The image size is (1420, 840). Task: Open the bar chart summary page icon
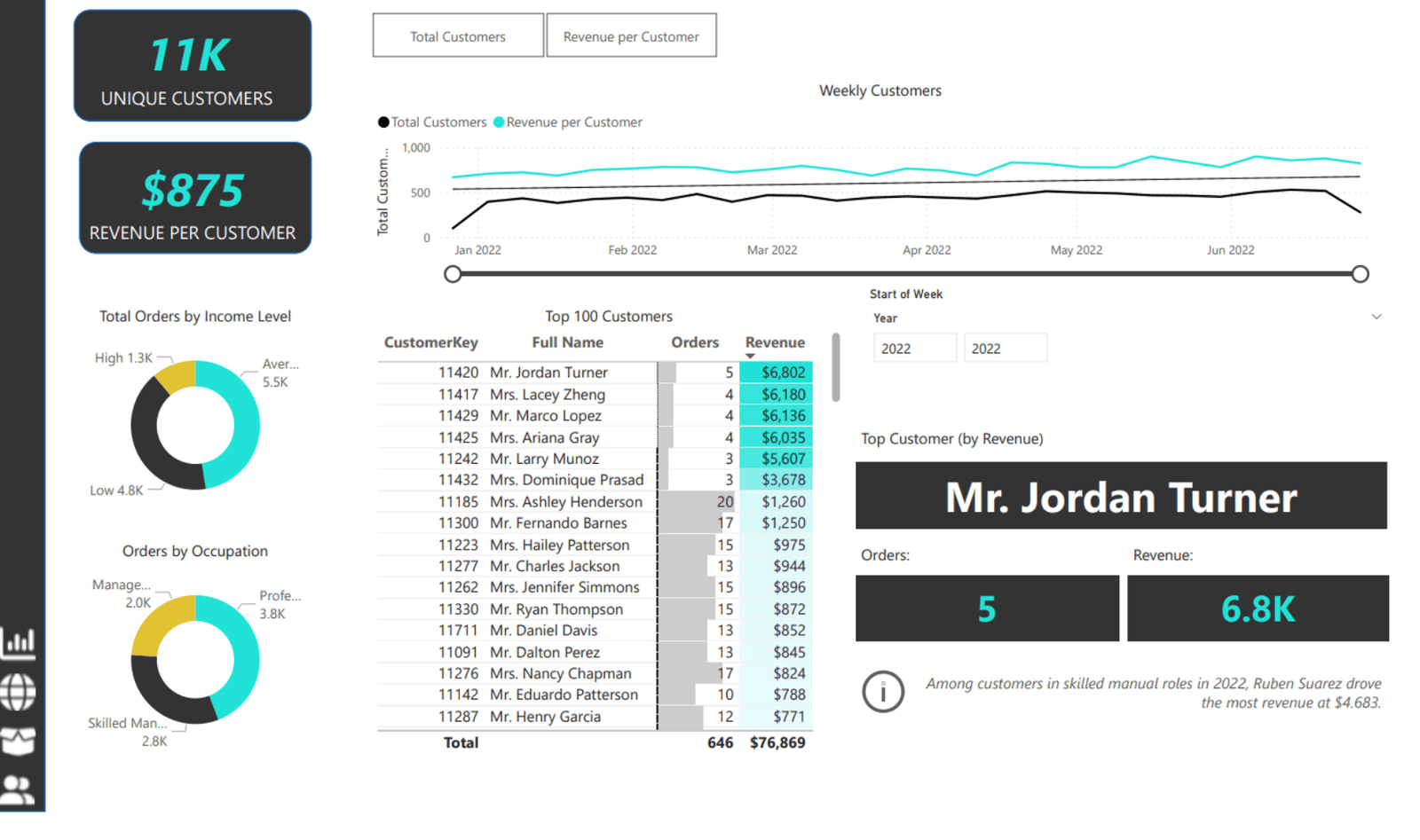tap(19, 642)
